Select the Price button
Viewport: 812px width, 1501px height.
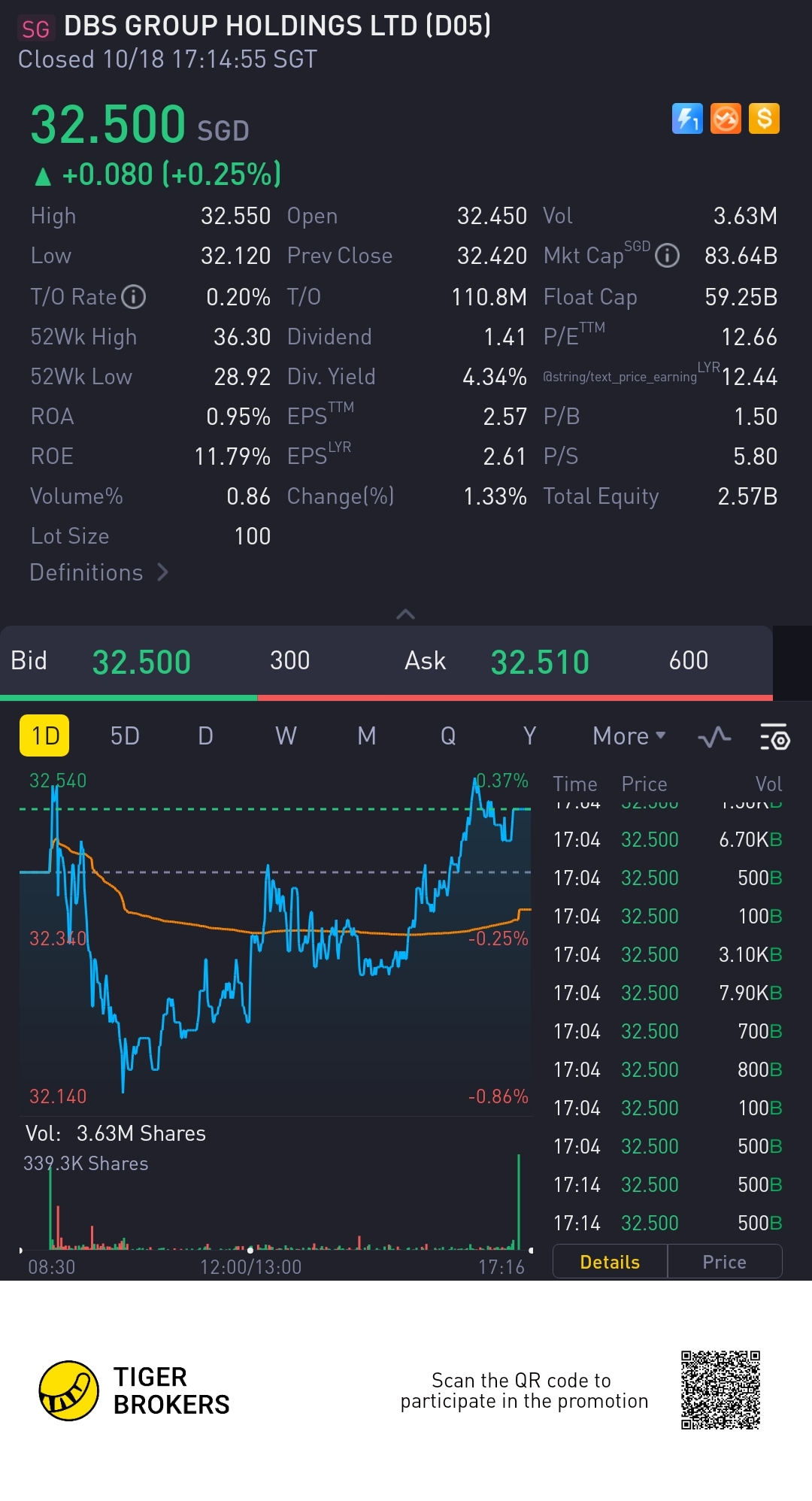(x=725, y=1261)
